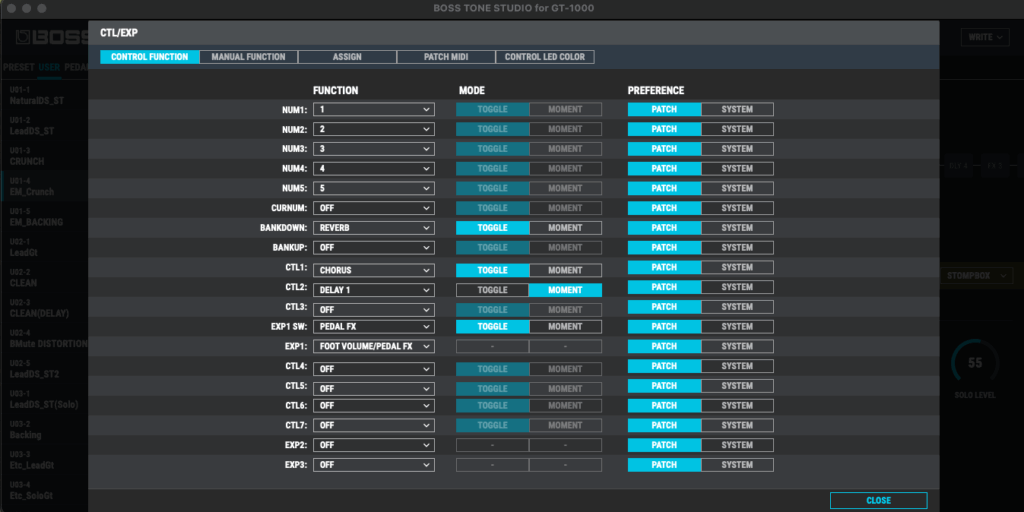1024x512 pixels.
Task: Select the PATCH MIDI tab
Action: click(x=446, y=57)
